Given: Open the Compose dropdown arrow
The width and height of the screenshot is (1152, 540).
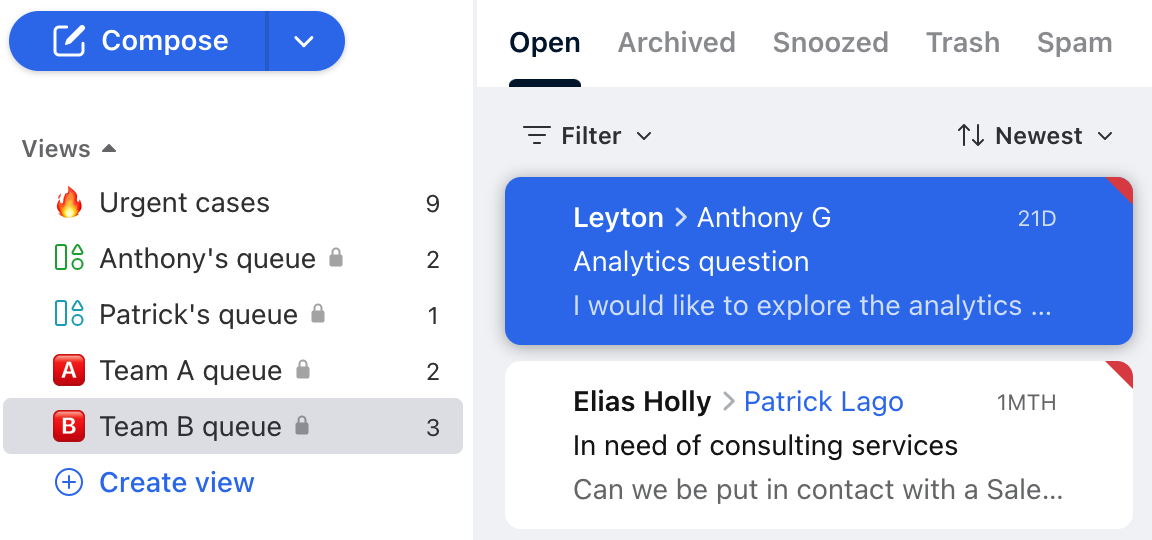Looking at the screenshot, I should coord(303,42).
